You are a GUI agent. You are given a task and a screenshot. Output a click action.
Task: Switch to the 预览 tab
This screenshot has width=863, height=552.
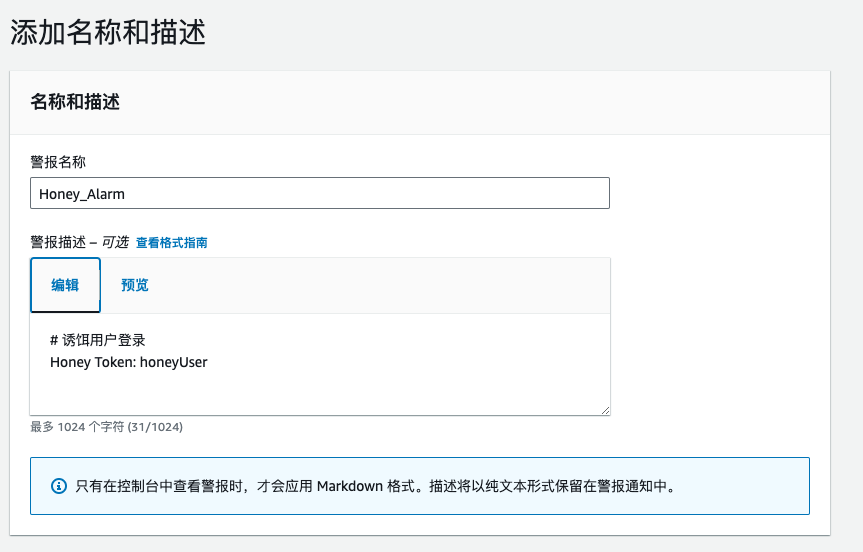(x=135, y=285)
